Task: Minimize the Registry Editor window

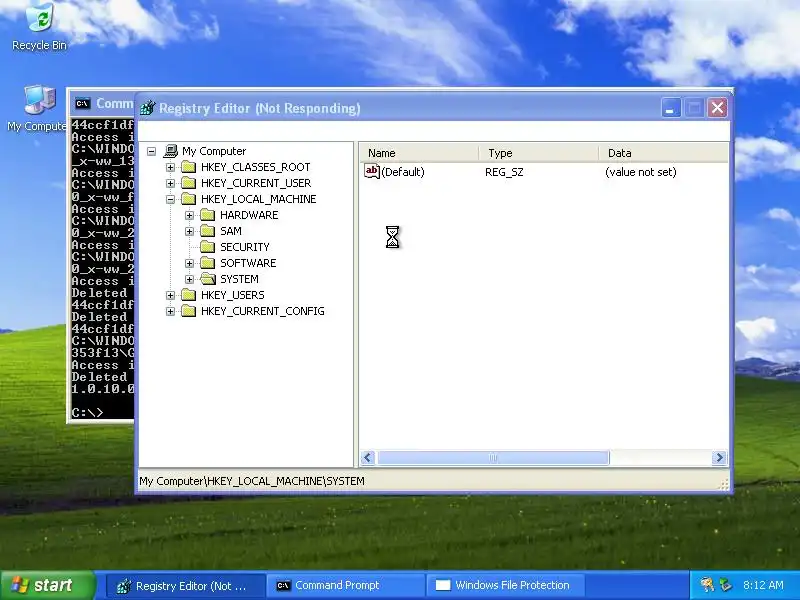Action: (671, 108)
